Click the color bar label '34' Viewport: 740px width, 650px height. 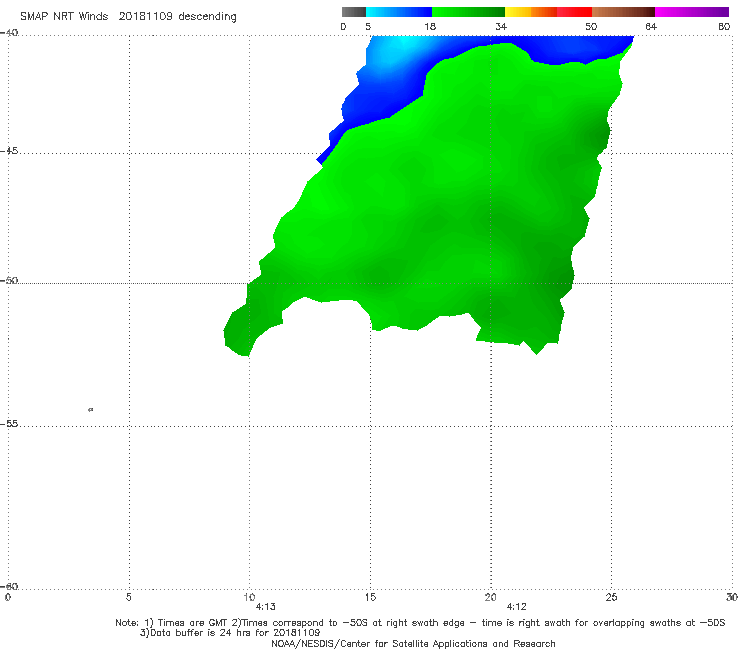pyautogui.click(x=501, y=26)
